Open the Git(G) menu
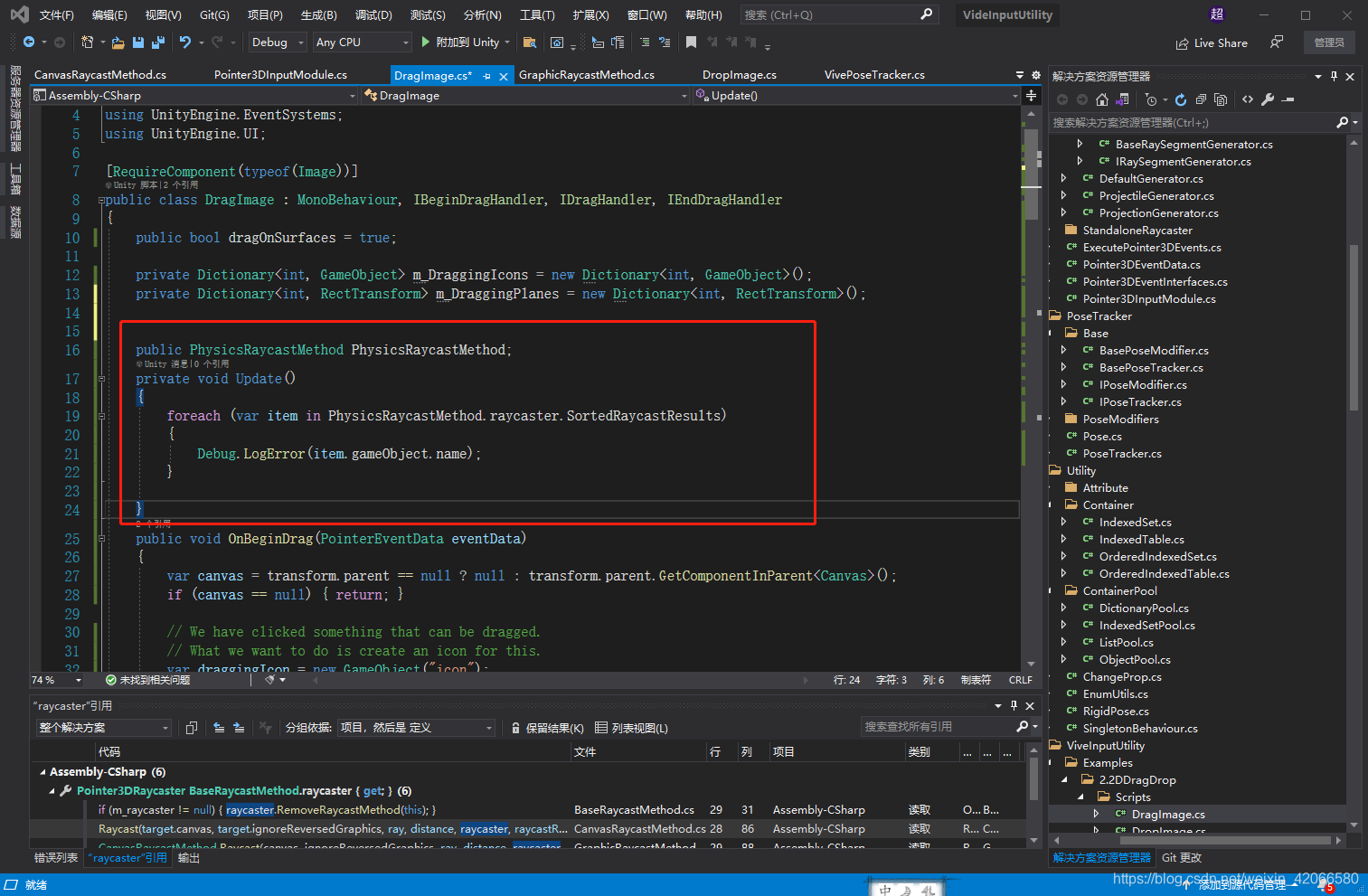The height and width of the screenshot is (896, 1368). (x=214, y=15)
